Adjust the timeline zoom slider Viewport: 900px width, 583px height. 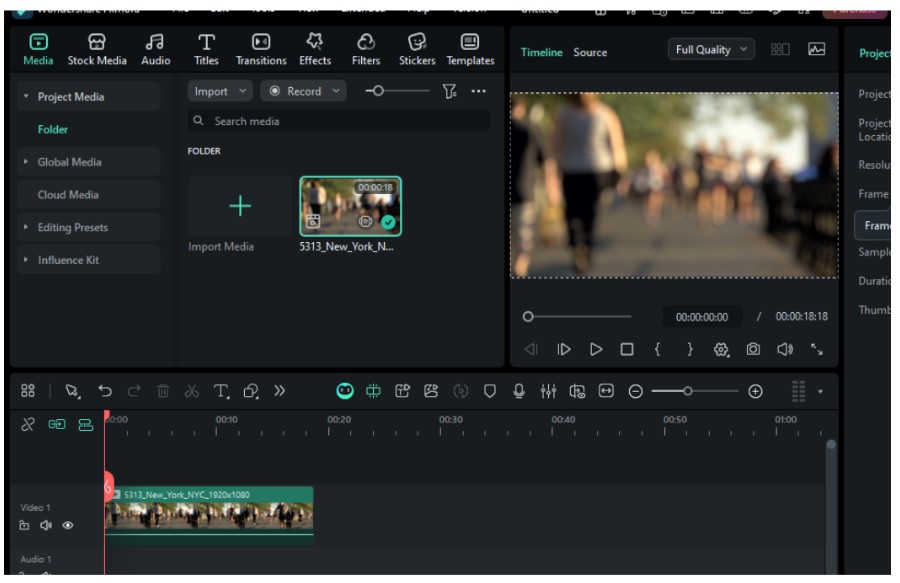click(x=690, y=391)
